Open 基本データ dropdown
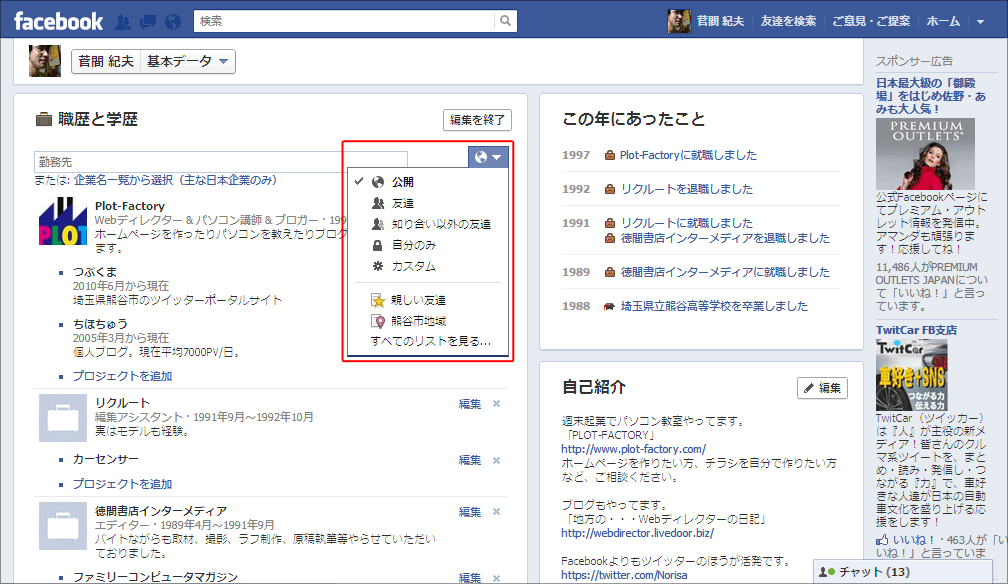Viewport: 1008px width, 584px height. click(x=187, y=62)
